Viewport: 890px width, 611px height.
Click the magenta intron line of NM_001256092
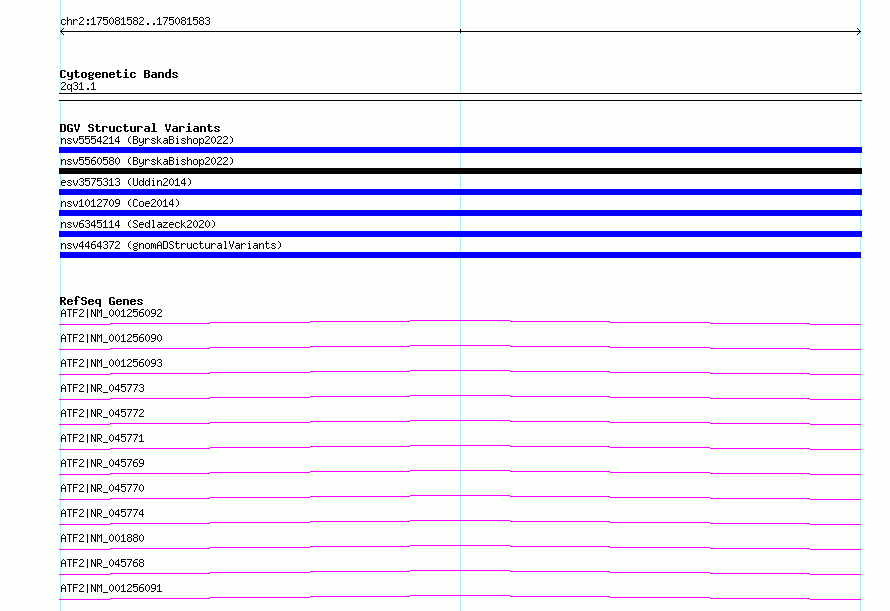tap(460, 321)
